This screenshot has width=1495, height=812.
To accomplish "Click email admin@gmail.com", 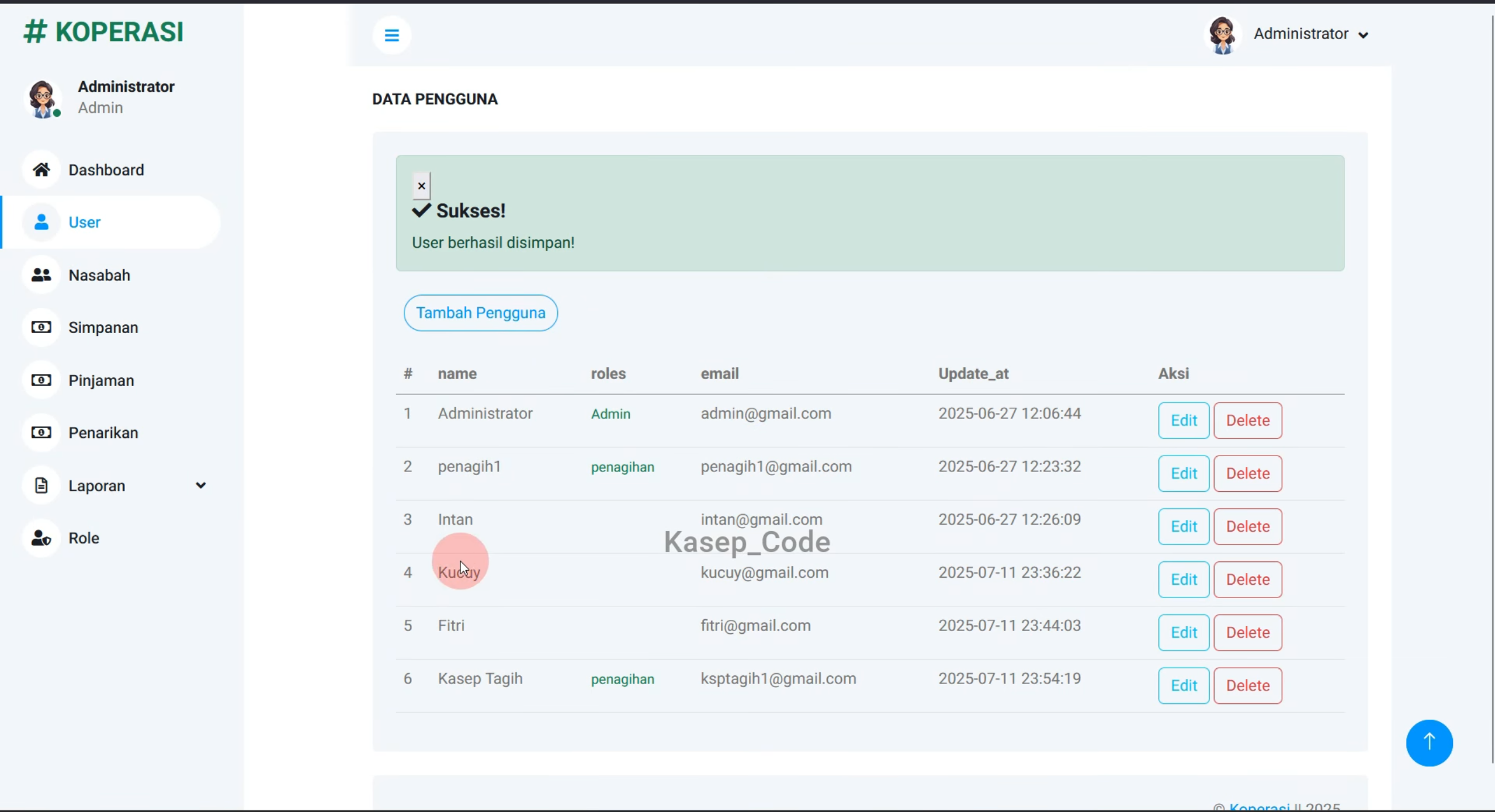I will coord(765,414).
